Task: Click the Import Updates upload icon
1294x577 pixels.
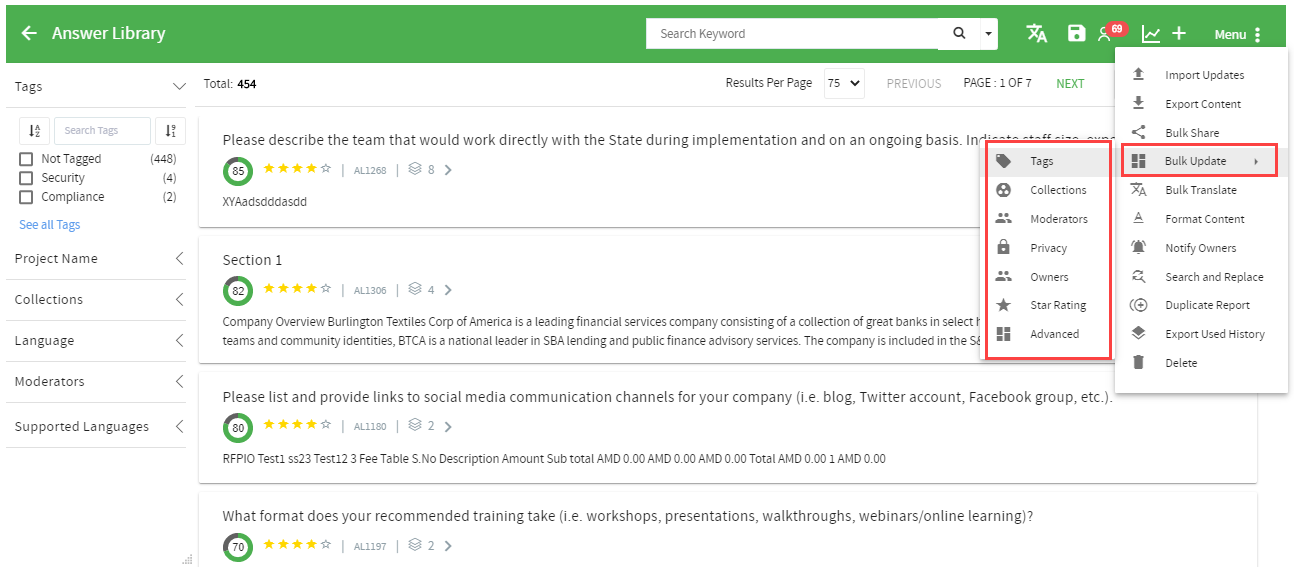Action: pos(1138,75)
